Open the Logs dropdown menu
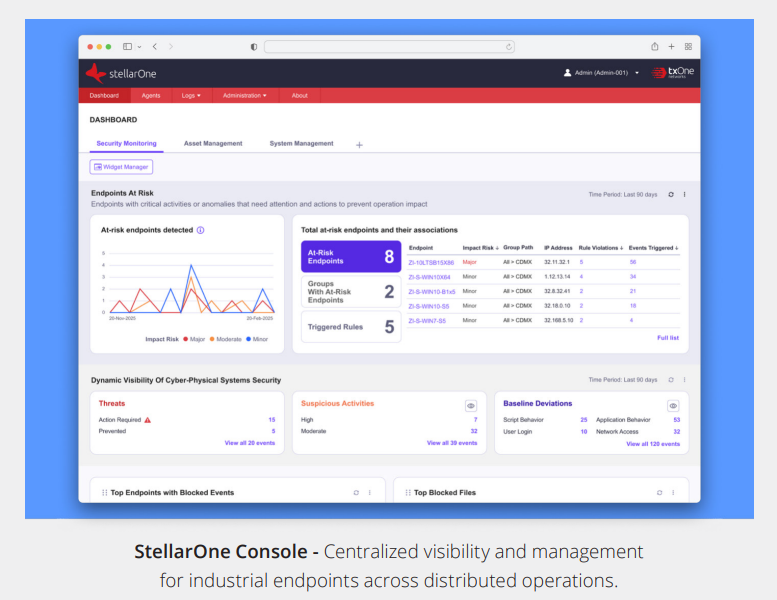 (x=191, y=96)
